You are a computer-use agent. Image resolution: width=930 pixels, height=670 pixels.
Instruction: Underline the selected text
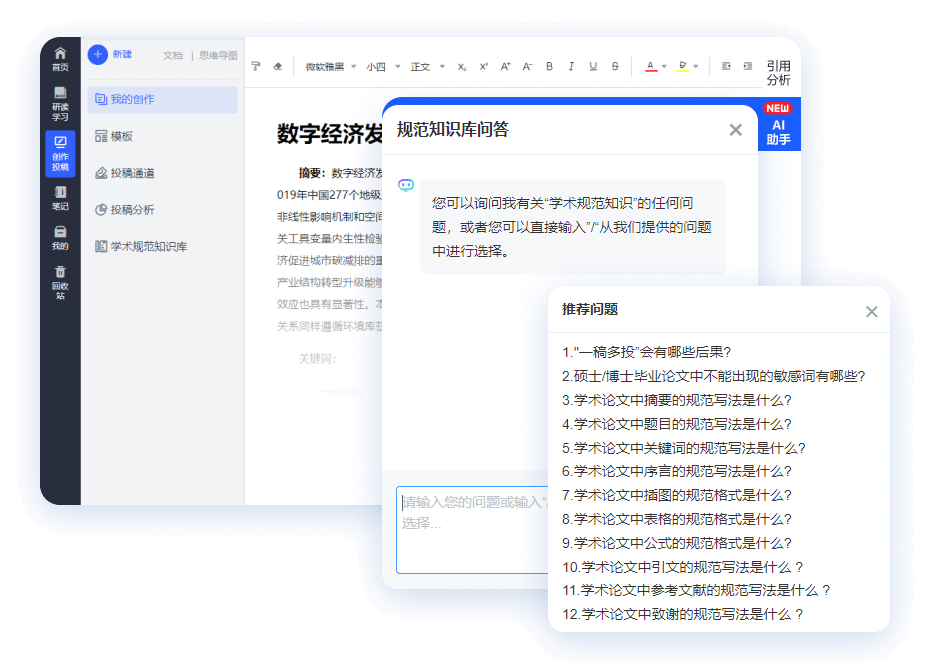pyautogui.click(x=591, y=66)
